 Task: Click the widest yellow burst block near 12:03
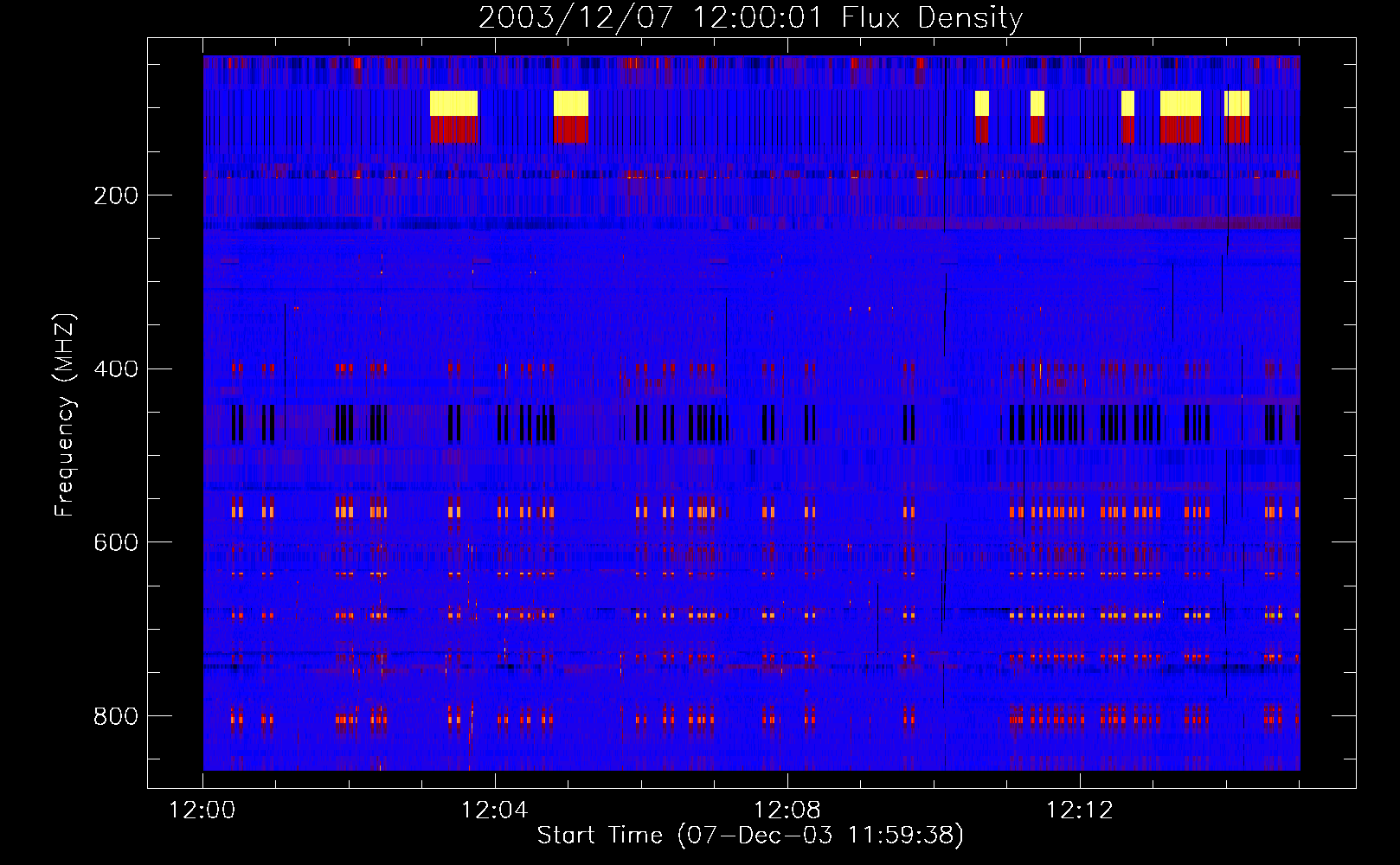(x=453, y=103)
